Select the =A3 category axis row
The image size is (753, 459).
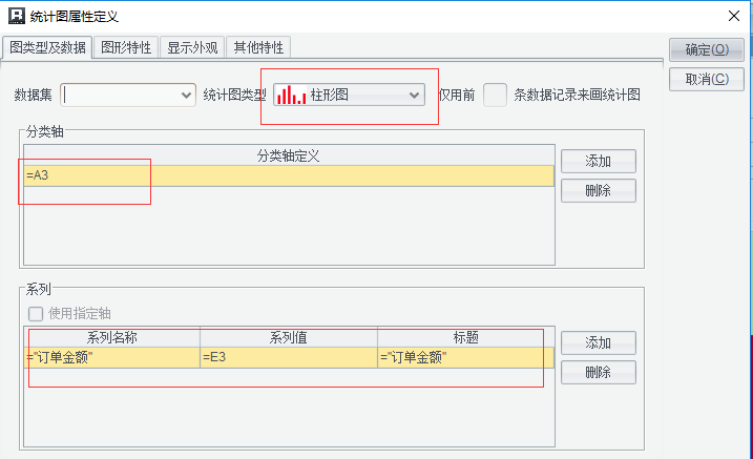coord(289,176)
